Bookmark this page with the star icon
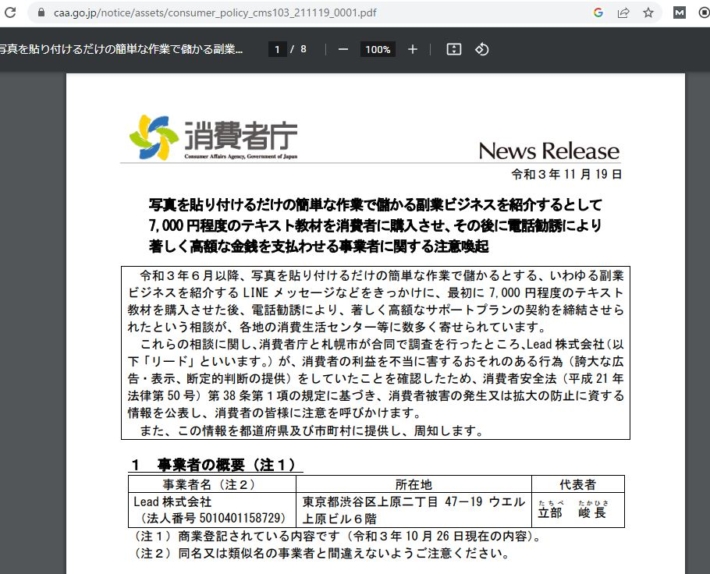The image size is (710, 574). [x=648, y=13]
